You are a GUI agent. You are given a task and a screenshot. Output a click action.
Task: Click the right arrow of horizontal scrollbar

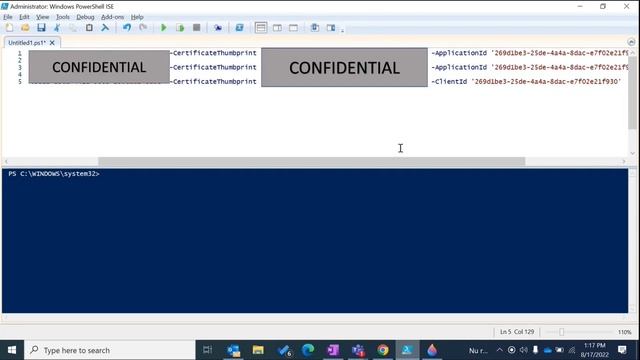point(624,162)
